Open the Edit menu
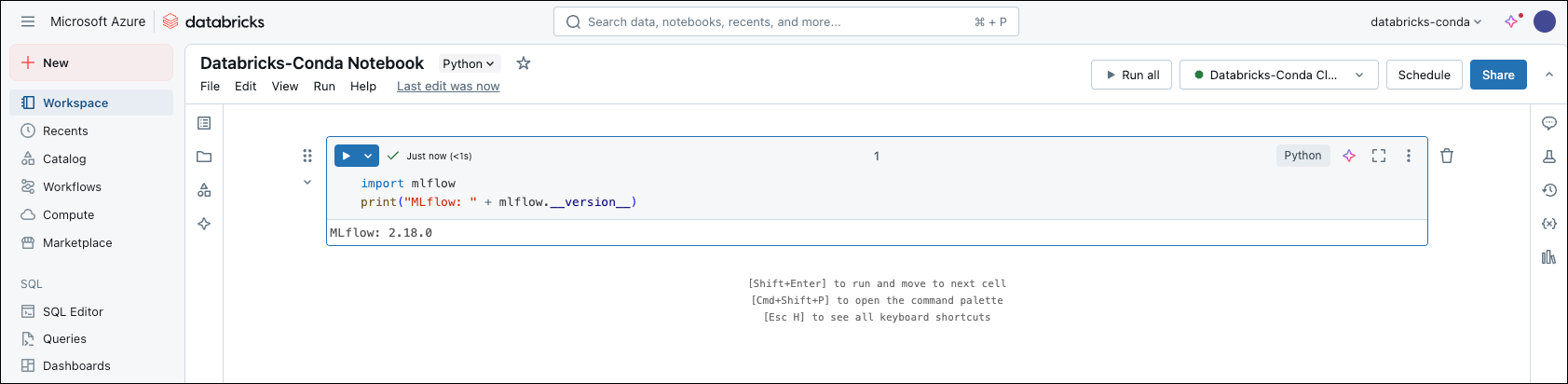 coord(246,86)
